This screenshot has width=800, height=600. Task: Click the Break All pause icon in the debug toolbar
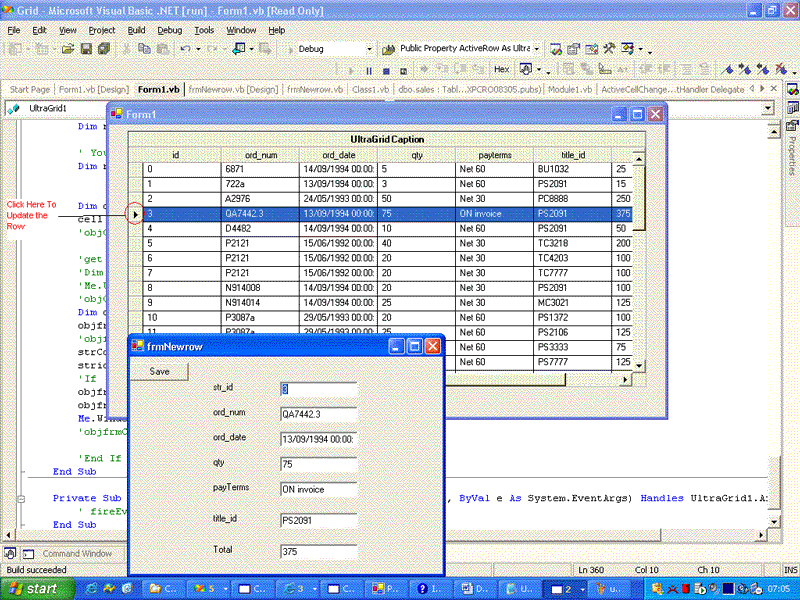coord(369,70)
